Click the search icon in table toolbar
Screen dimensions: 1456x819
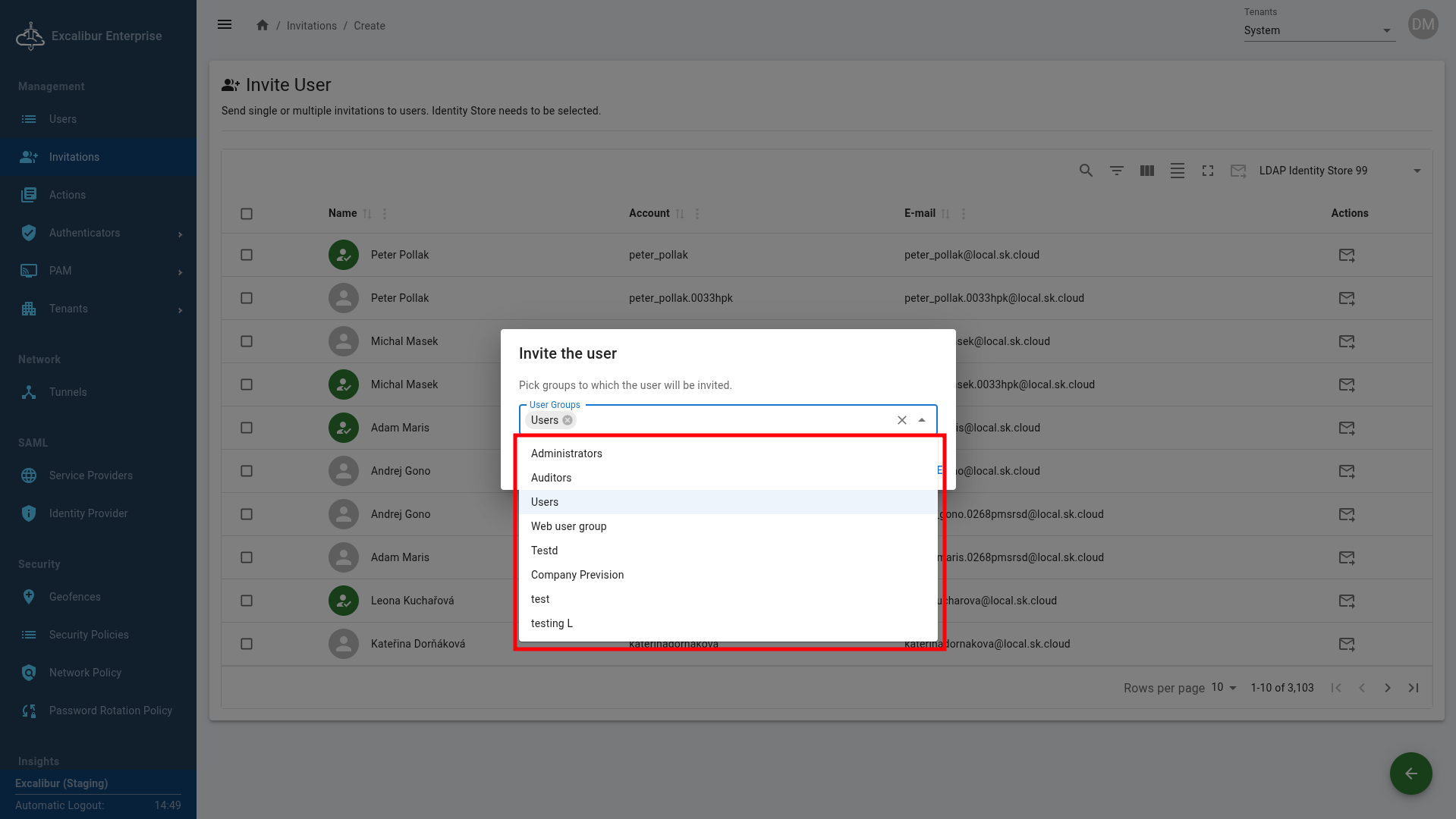click(1086, 171)
